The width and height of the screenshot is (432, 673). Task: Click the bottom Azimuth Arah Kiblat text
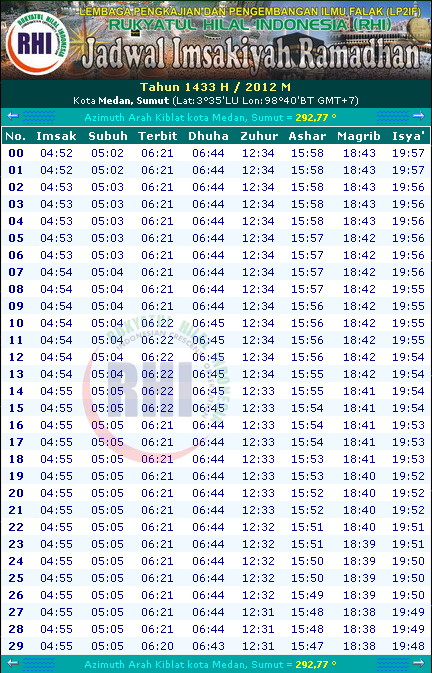(x=210, y=664)
